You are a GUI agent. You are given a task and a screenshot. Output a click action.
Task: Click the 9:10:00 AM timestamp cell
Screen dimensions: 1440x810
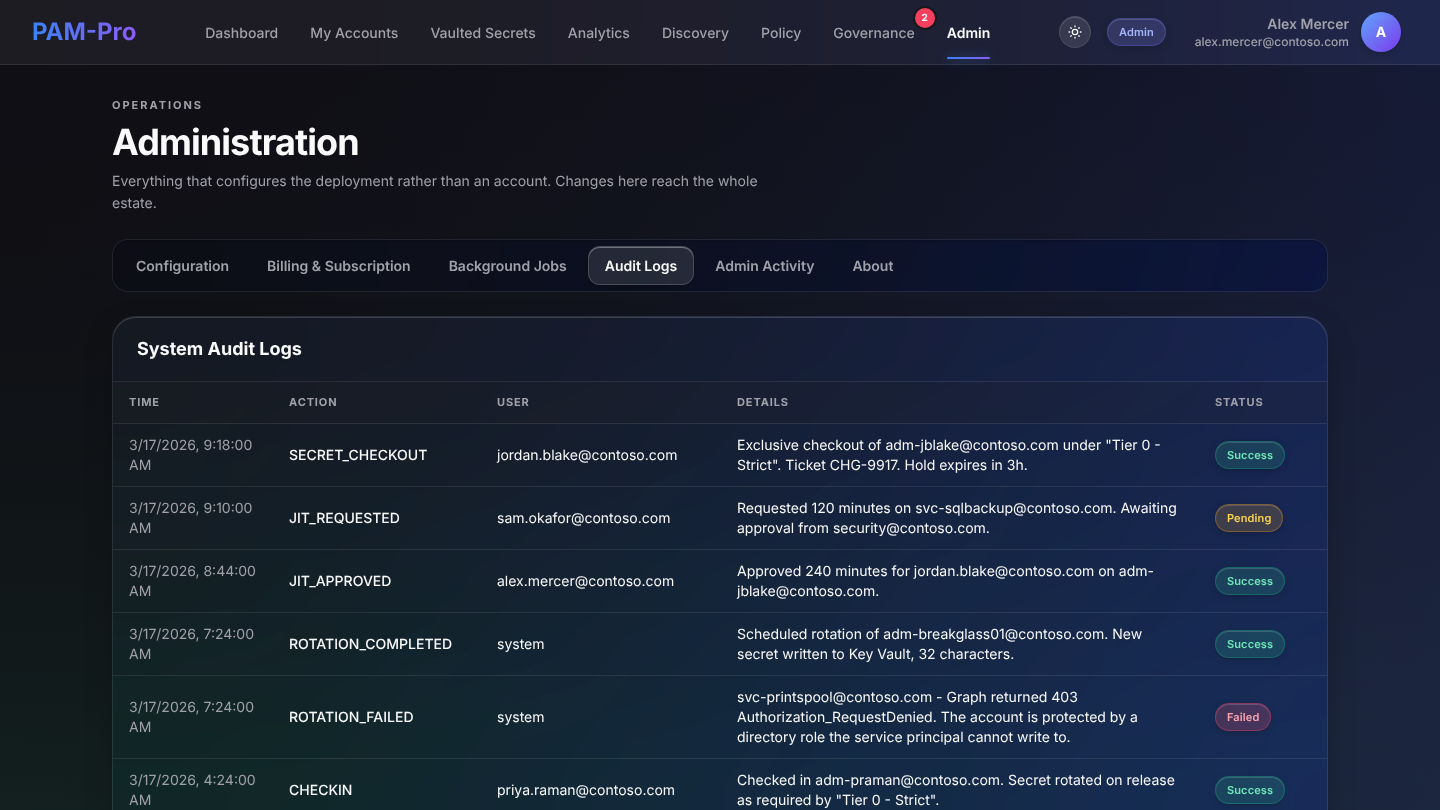[191, 518]
